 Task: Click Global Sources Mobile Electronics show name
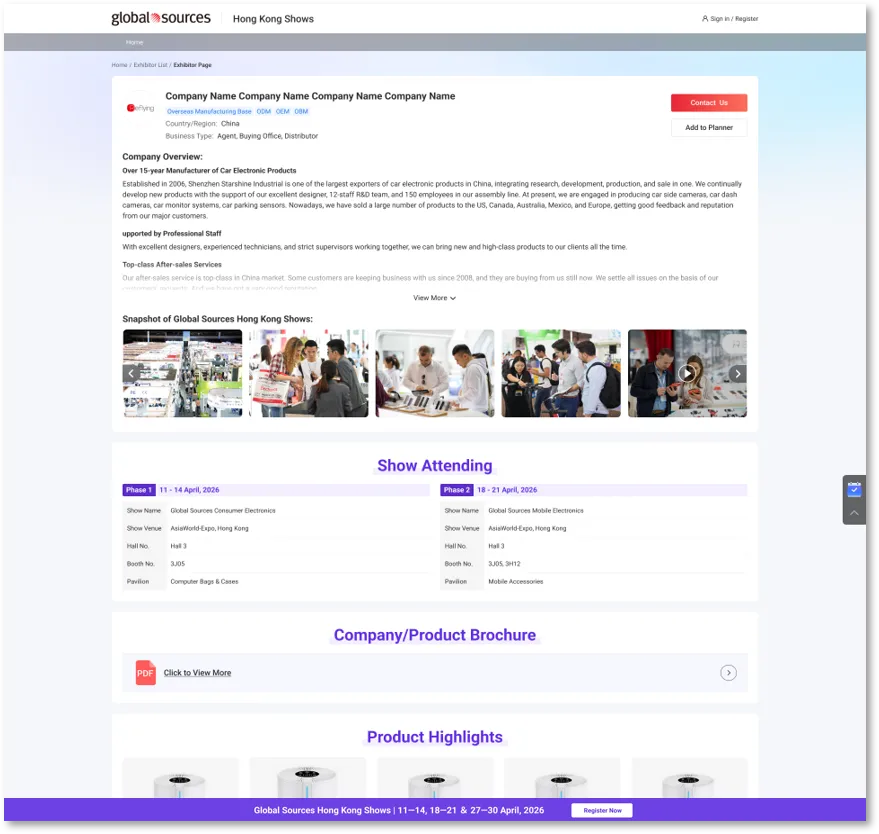point(536,511)
